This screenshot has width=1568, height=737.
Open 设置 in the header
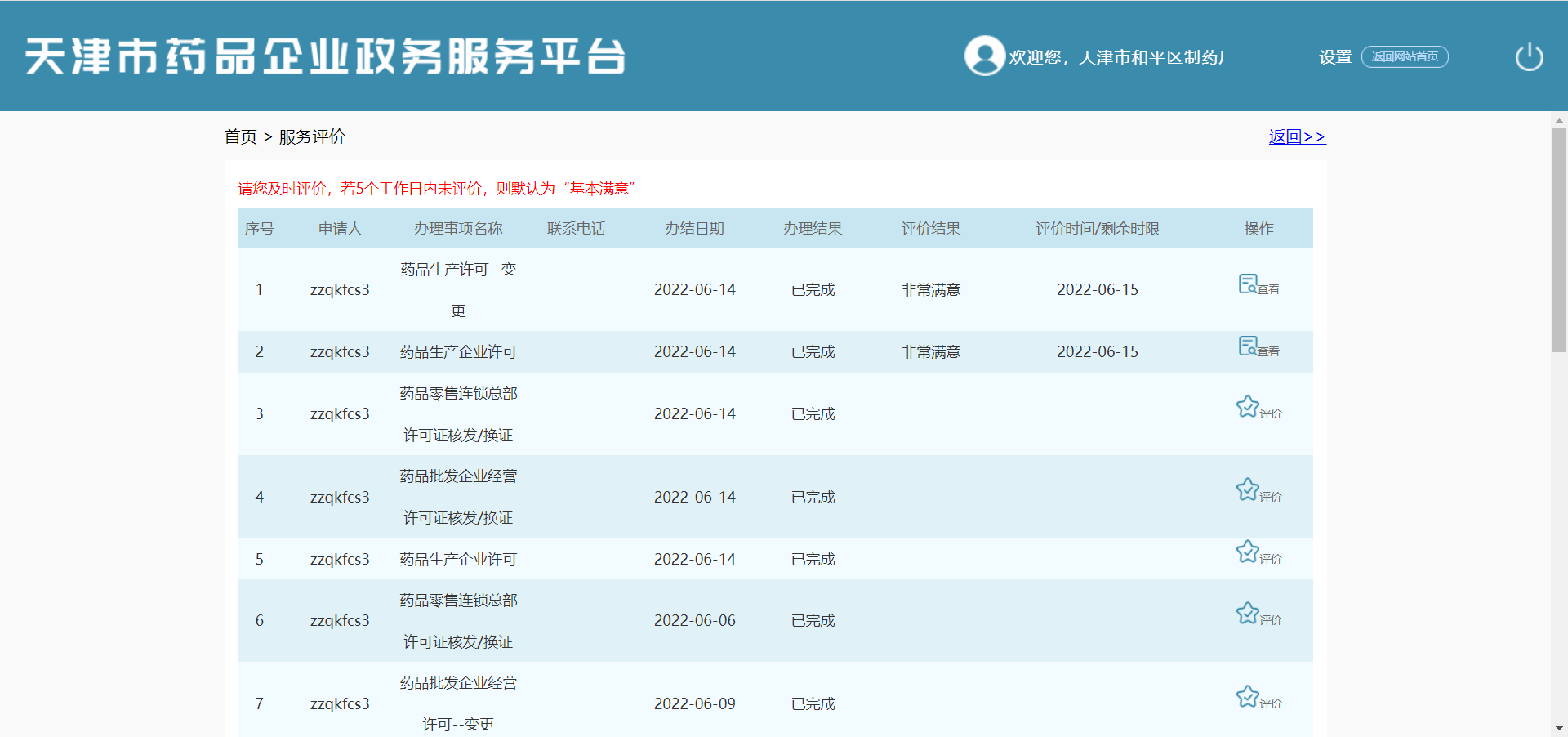pos(1335,57)
